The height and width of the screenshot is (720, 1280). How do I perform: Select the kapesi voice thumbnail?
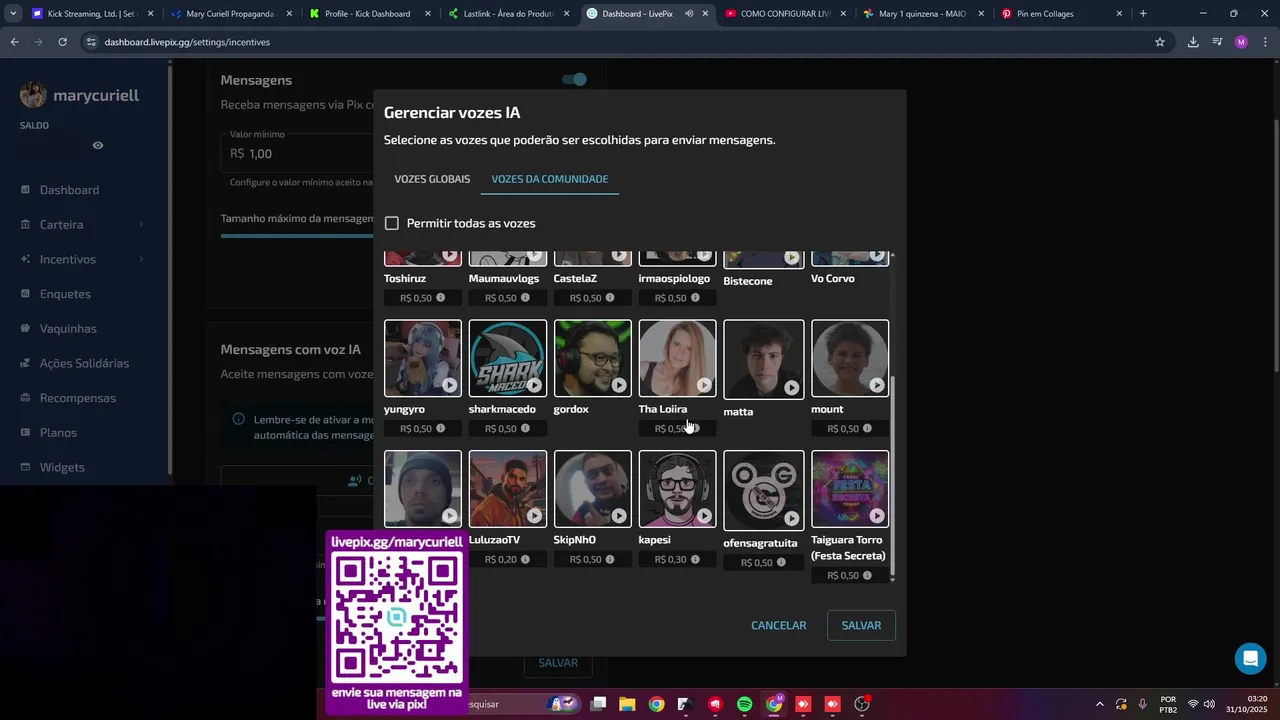tap(677, 489)
